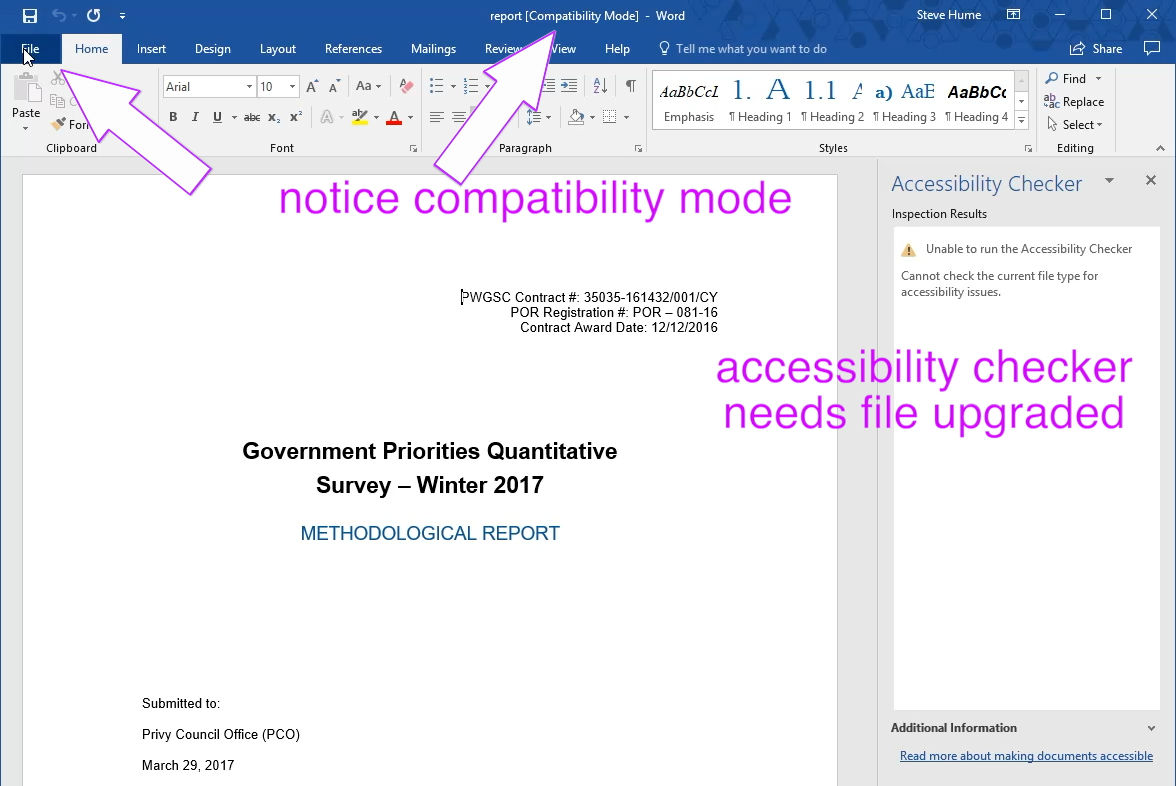Image resolution: width=1176 pixels, height=786 pixels.
Task: Align text left
Action: point(436,117)
